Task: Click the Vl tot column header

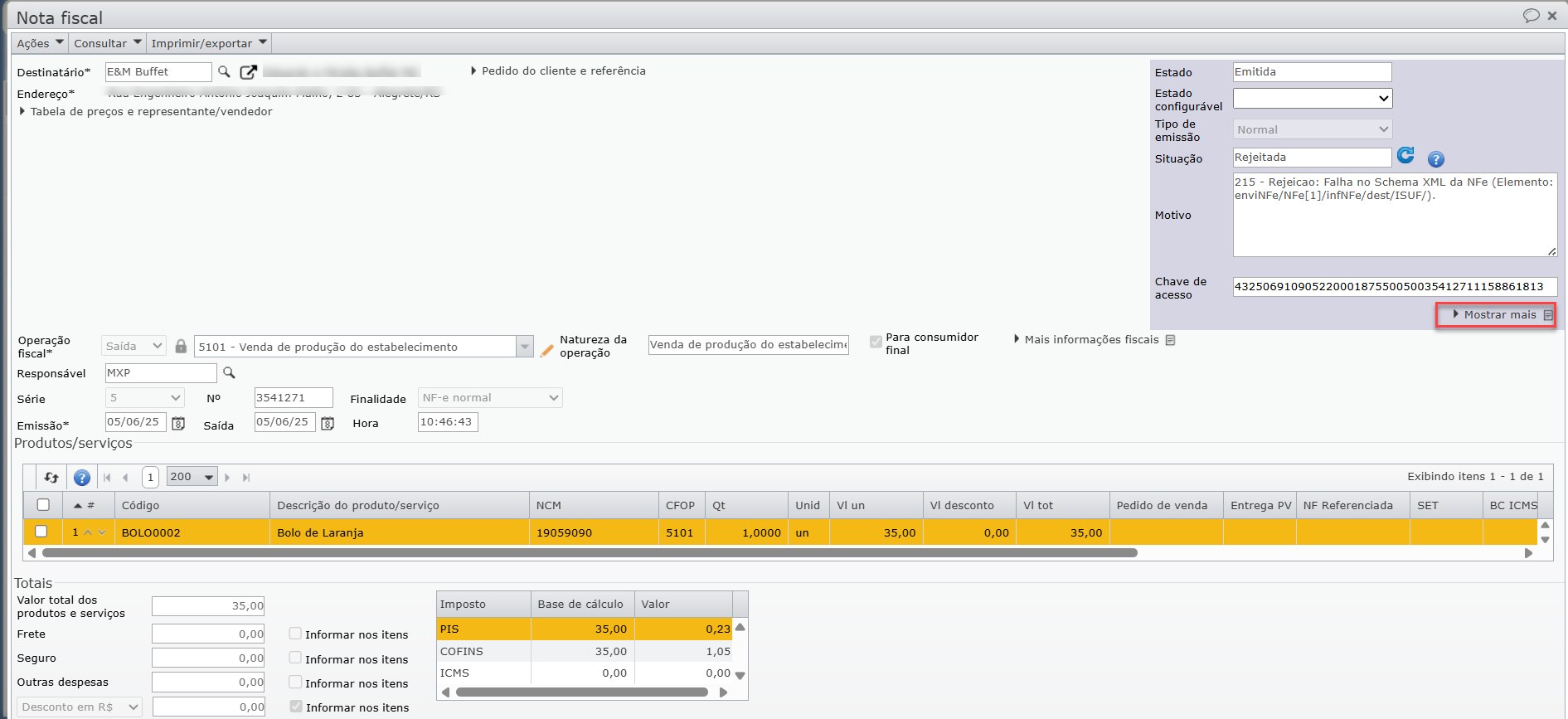Action: (x=1063, y=505)
